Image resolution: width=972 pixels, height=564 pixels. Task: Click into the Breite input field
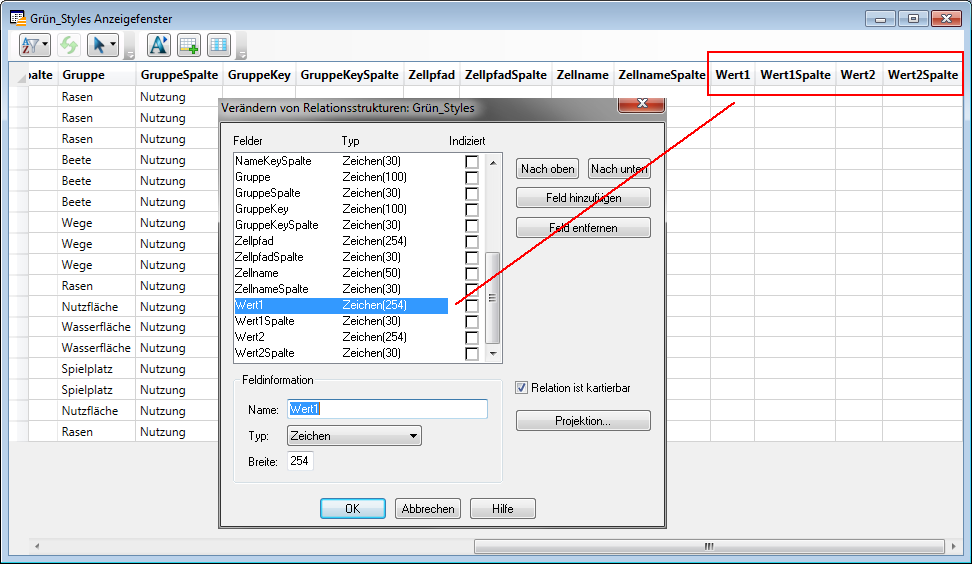(x=300, y=461)
